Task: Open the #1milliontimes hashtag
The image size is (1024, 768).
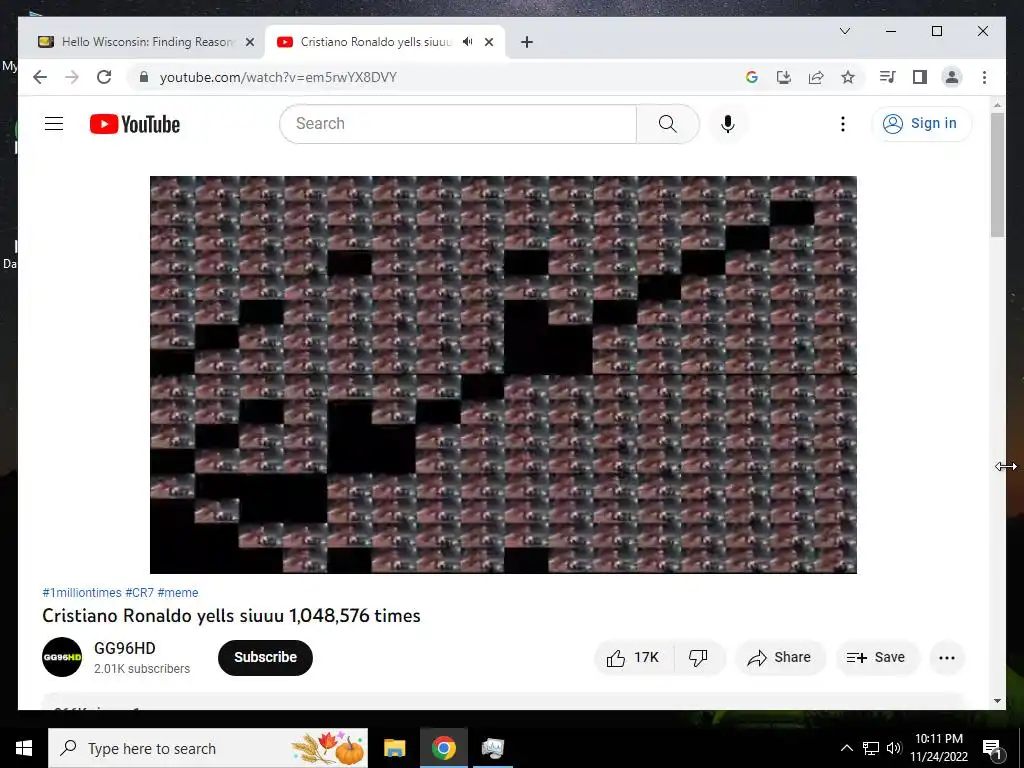Action: [x=82, y=592]
